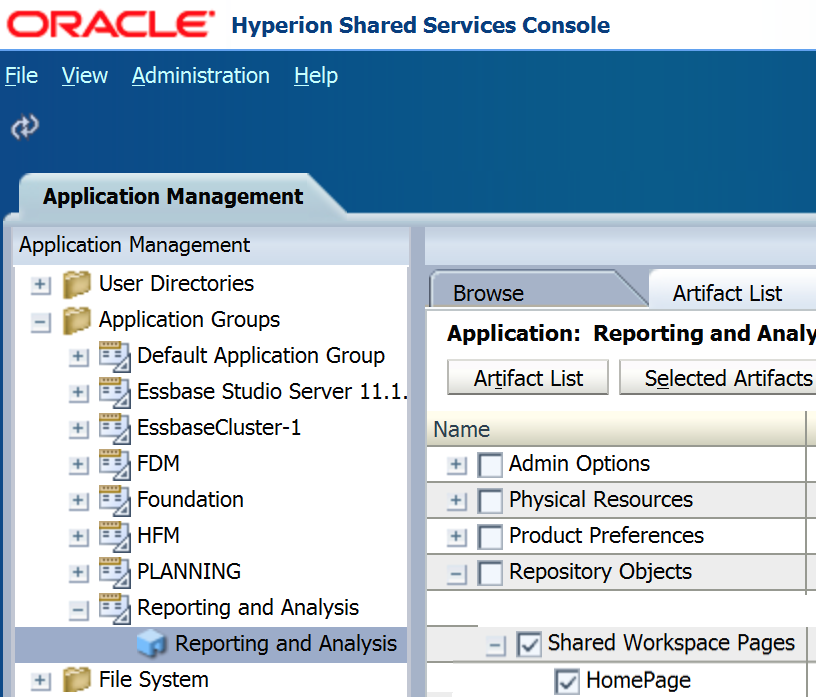Click the Application Groups folder icon
The width and height of the screenshot is (816, 697).
pyautogui.click(x=77, y=320)
